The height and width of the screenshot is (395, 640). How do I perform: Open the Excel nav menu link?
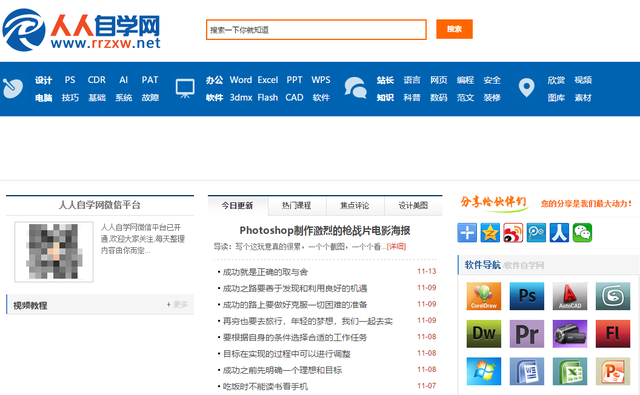pyautogui.click(x=268, y=80)
